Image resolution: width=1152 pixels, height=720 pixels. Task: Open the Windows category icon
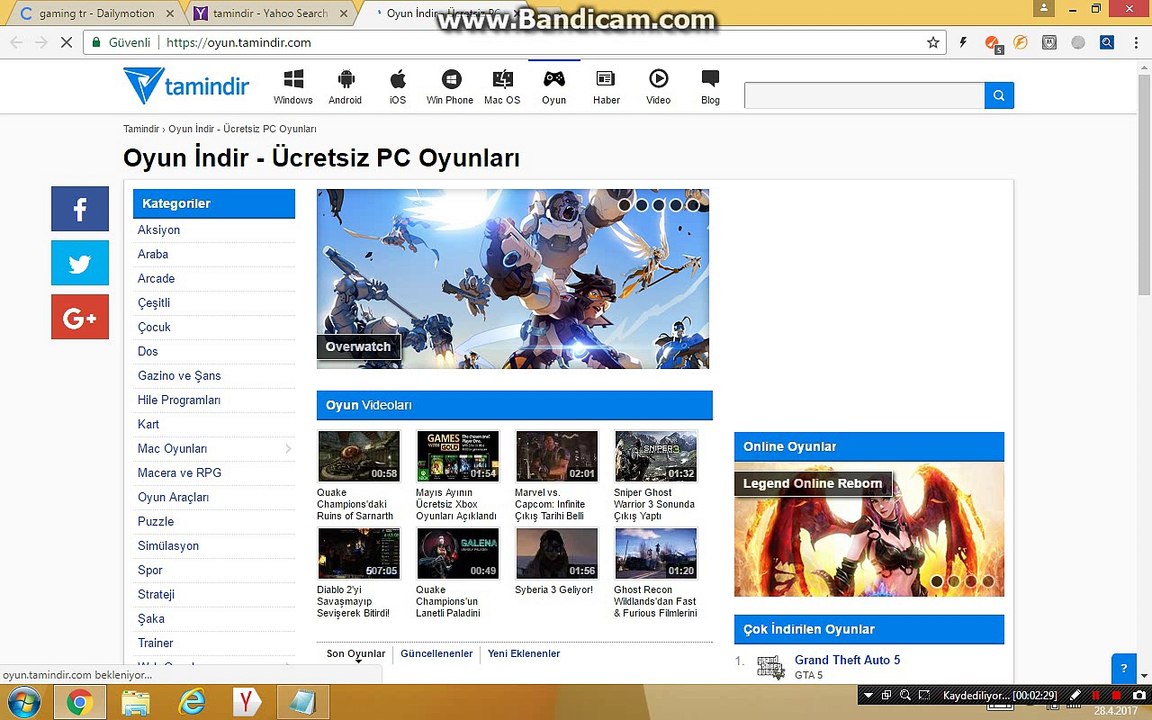[293, 80]
